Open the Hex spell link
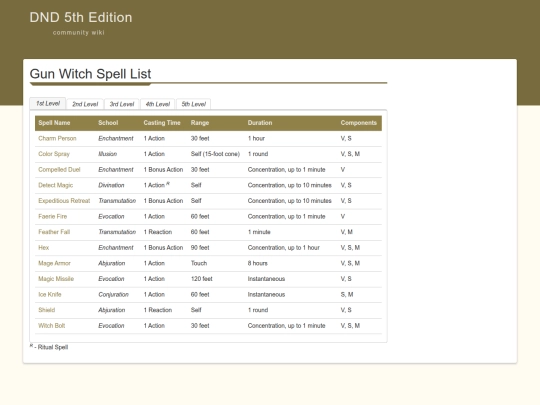 (x=43, y=248)
